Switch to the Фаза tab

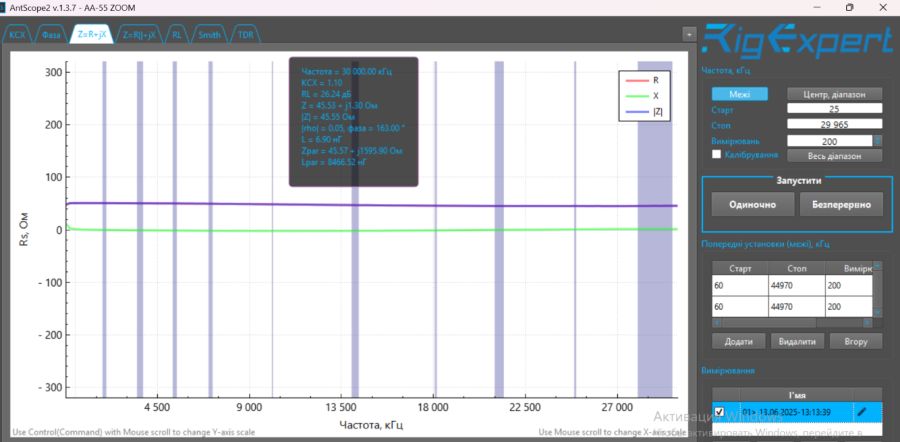coord(54,34)
